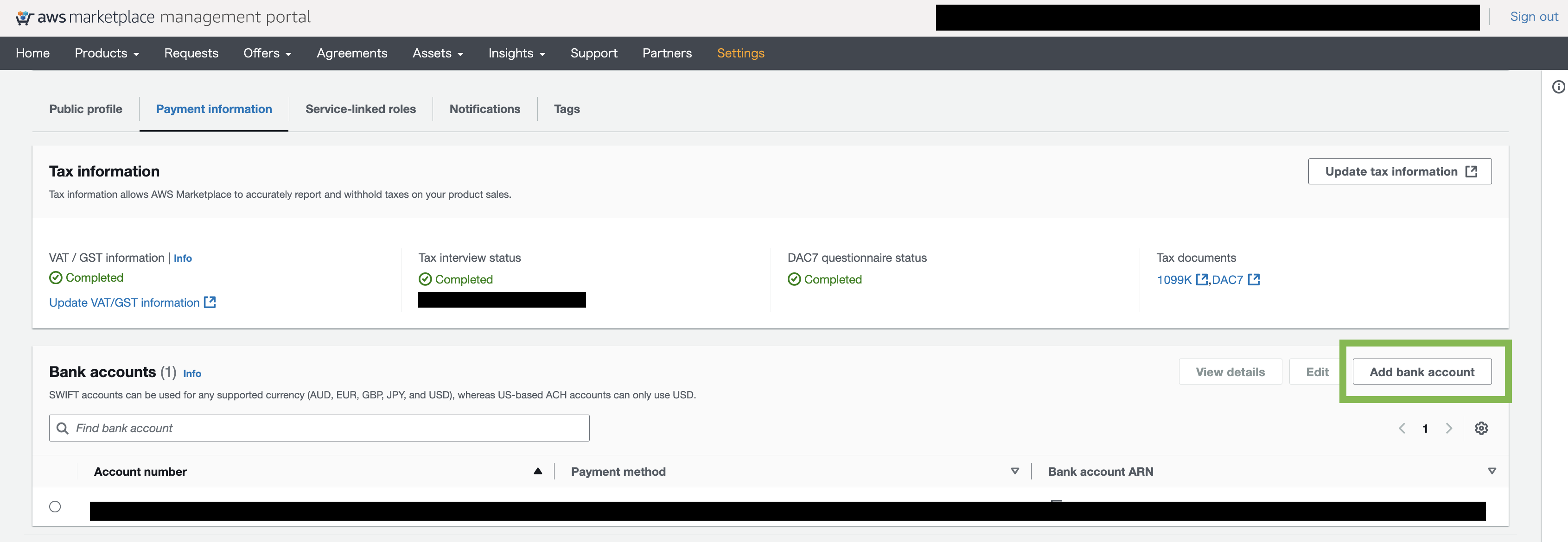The height and width of the screenshot is (542, 1568).
Task: Open Requests in navigation bar
Action: click(x=191, y=54)
